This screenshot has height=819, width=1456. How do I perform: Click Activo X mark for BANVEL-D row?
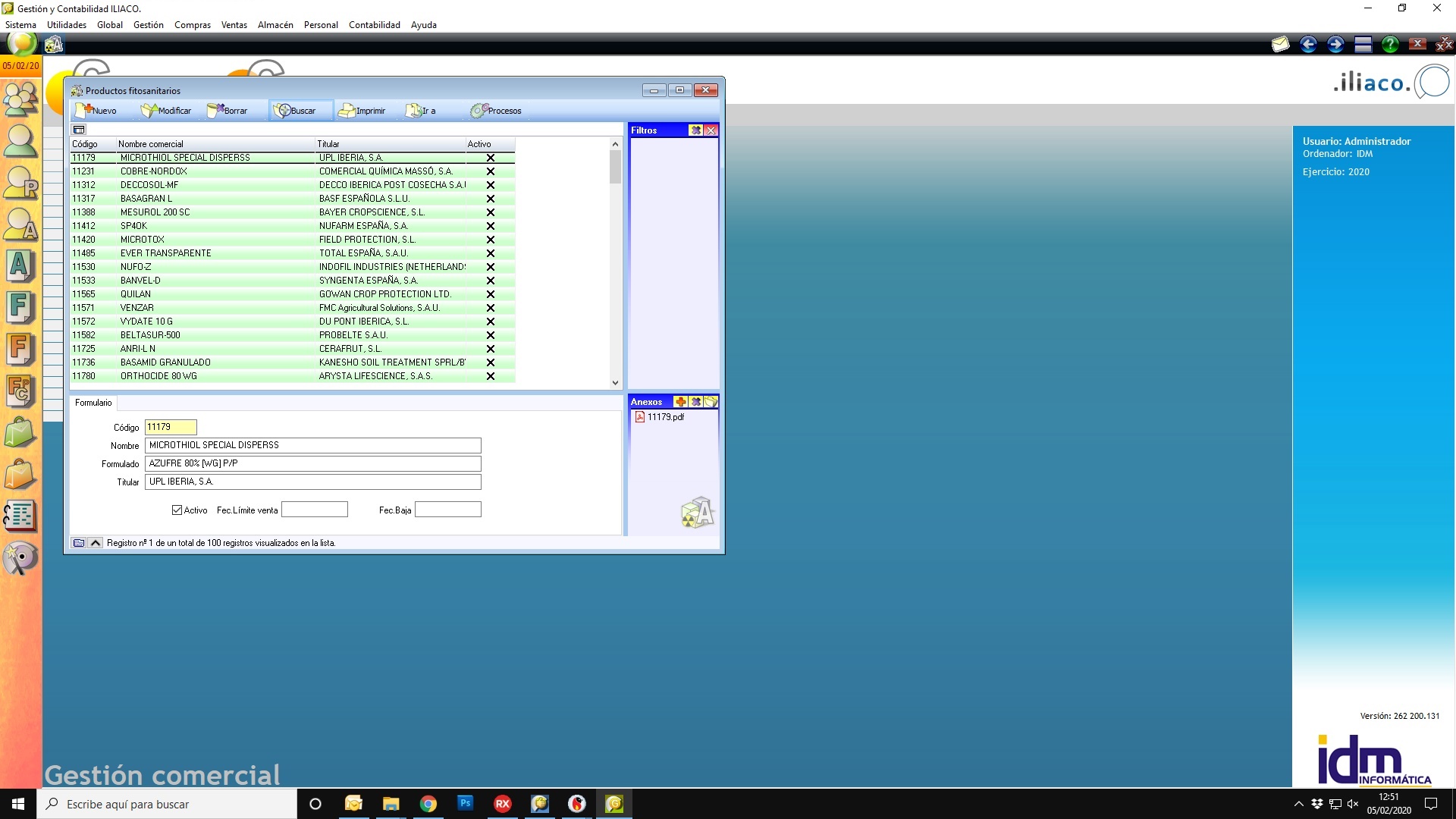[491, 281]
